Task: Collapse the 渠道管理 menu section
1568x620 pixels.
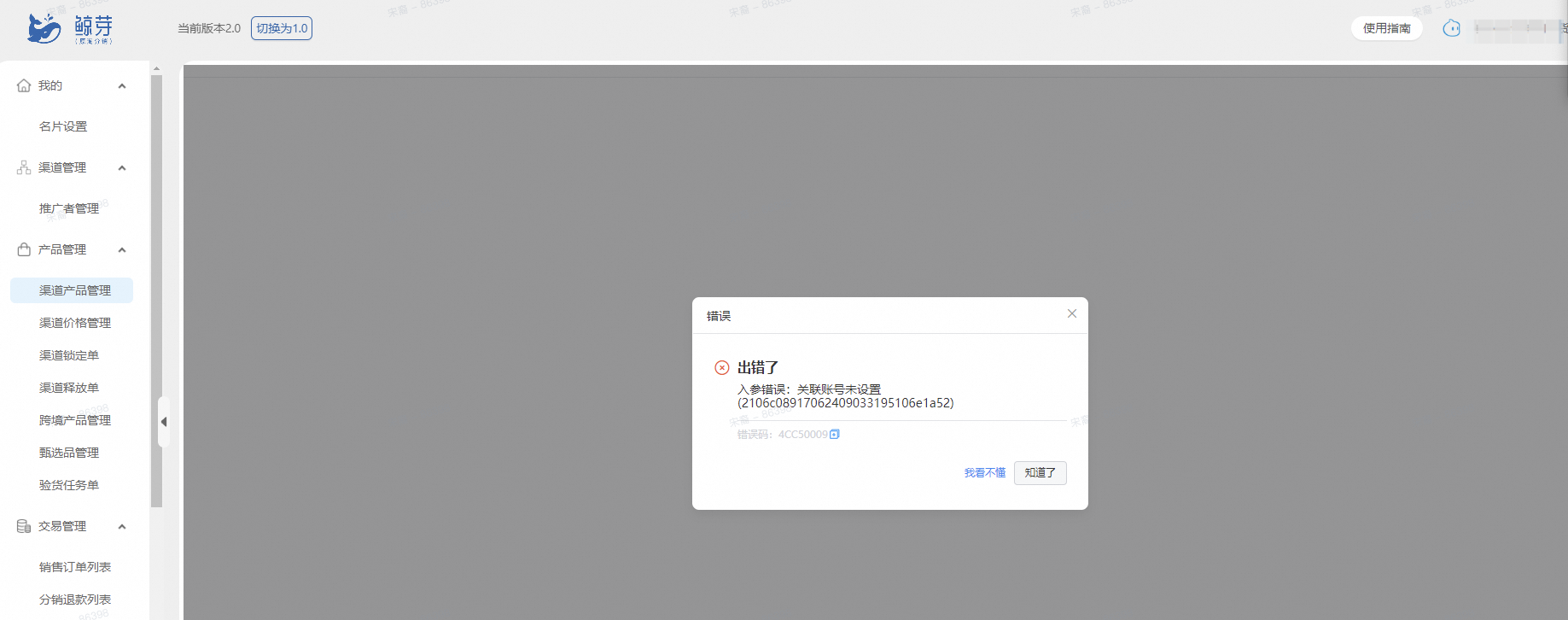Action: tap(122, 167)
